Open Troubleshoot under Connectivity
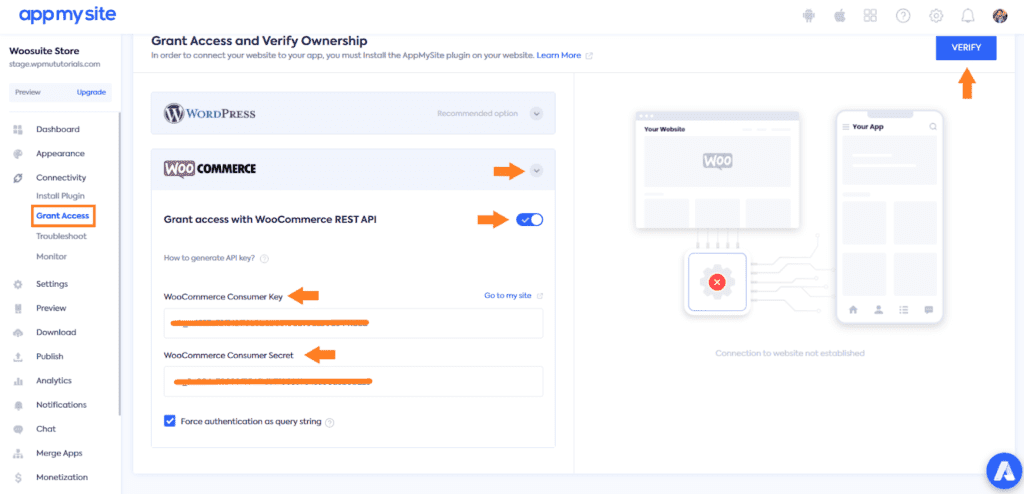This screenshot has width=1024, height=494. 61,236
